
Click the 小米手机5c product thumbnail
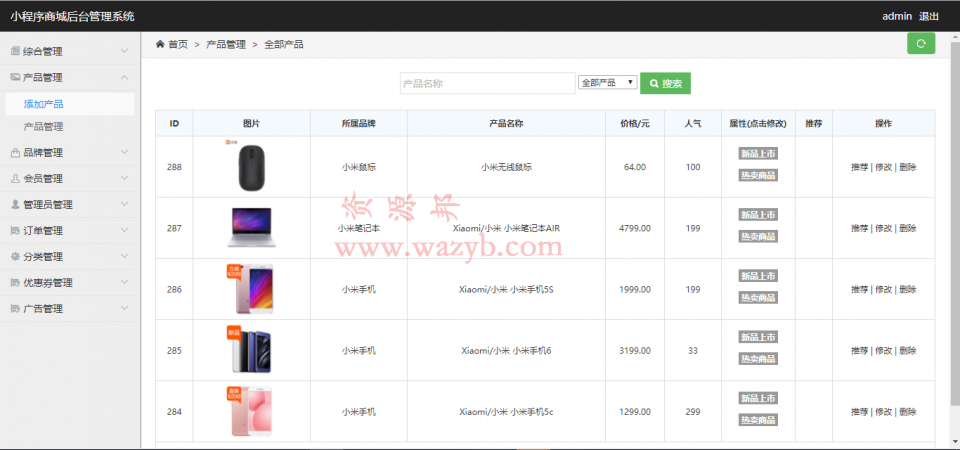pyautogui.click(x=250, y=411)
